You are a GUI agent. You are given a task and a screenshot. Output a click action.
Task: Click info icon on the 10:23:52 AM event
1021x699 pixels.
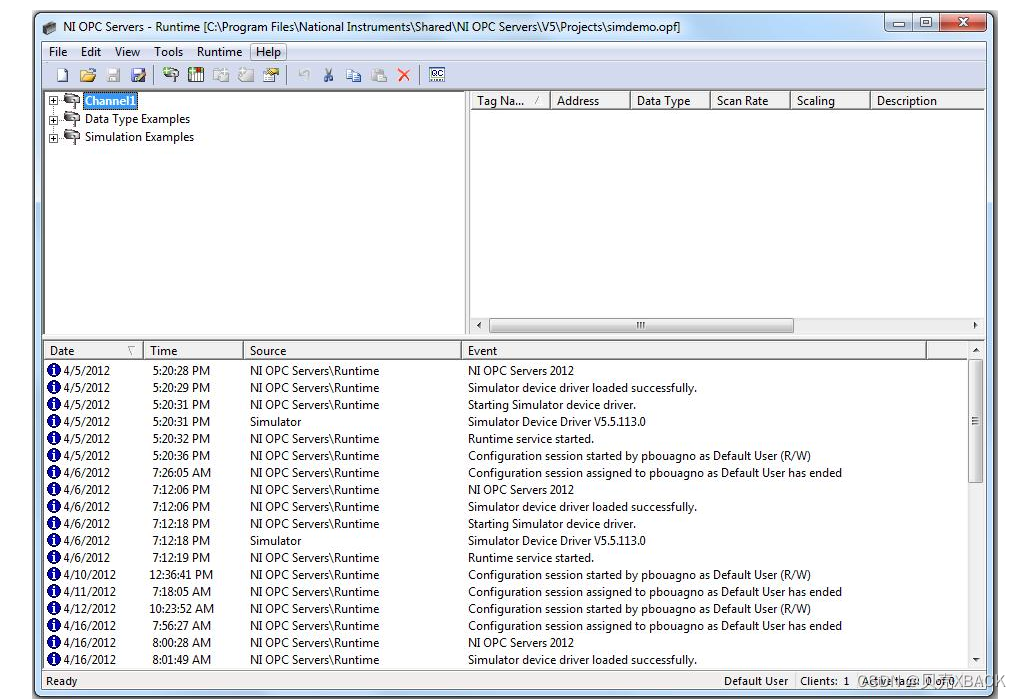coord(53,608)
